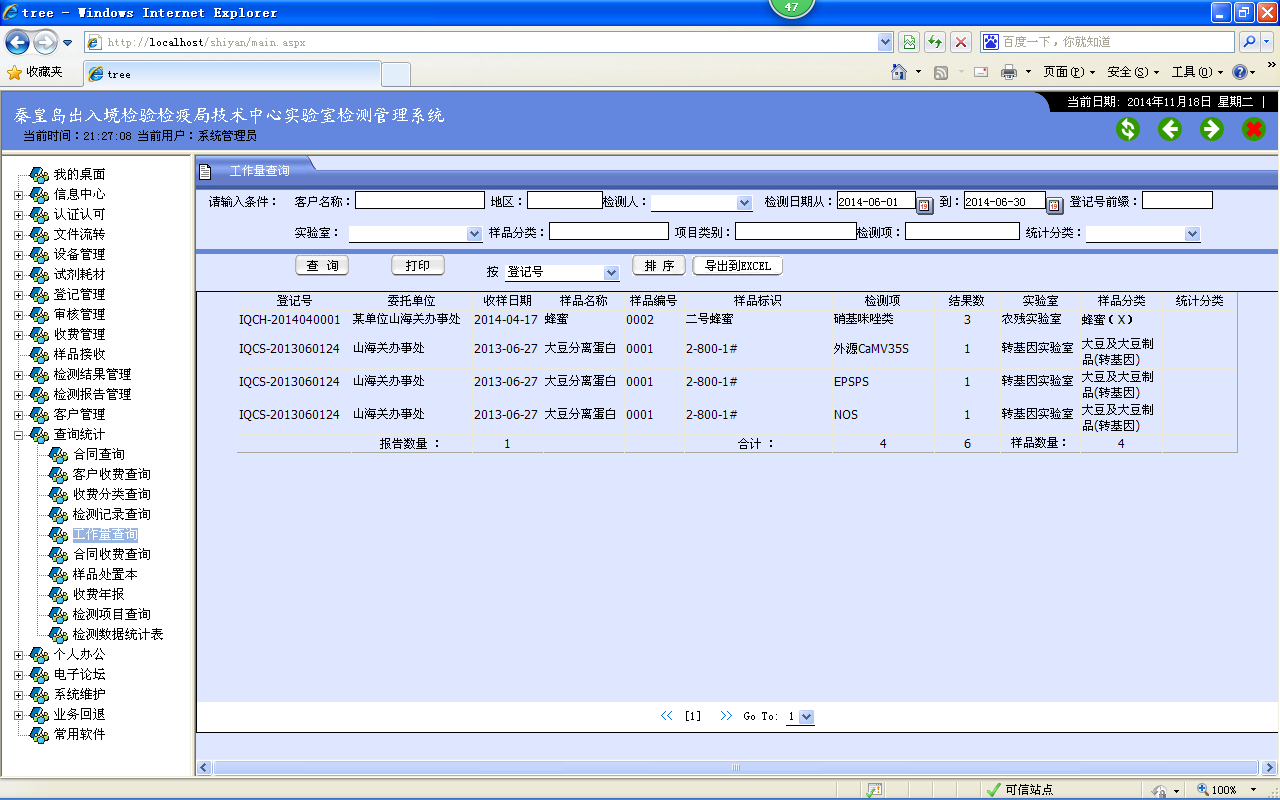Image resolution: width=1280 pixels, height=800 pixels.
Task: Select 检测记录查询 in the sidebar
Action: point(111,514)
